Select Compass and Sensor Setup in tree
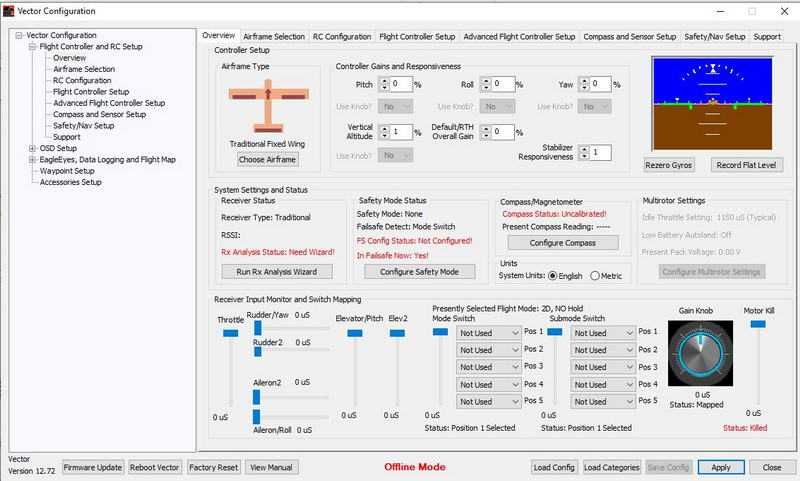Image resolution: width=800 pixels, height=481 pixels. 99,114
